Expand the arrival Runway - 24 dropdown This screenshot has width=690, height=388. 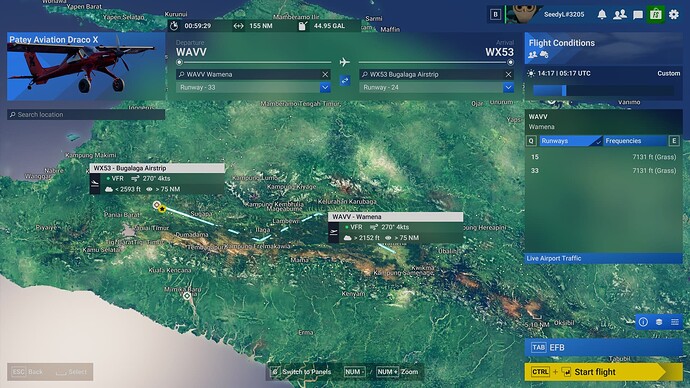click(437, 88)
